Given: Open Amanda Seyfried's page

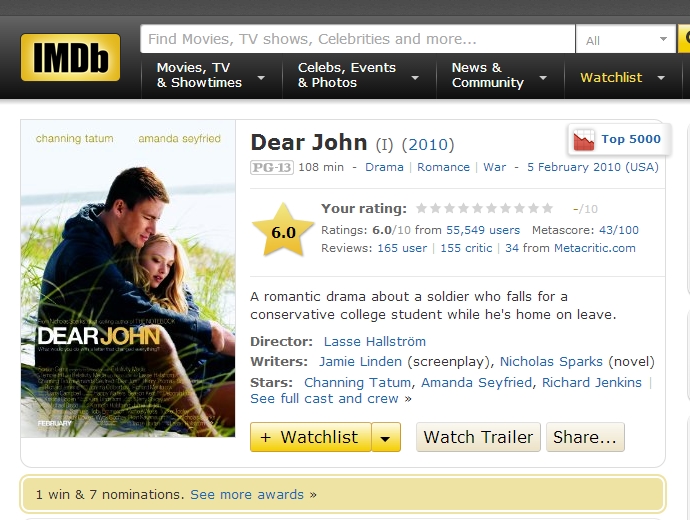Looking at the screenshot, I should (x=477, y=383).
